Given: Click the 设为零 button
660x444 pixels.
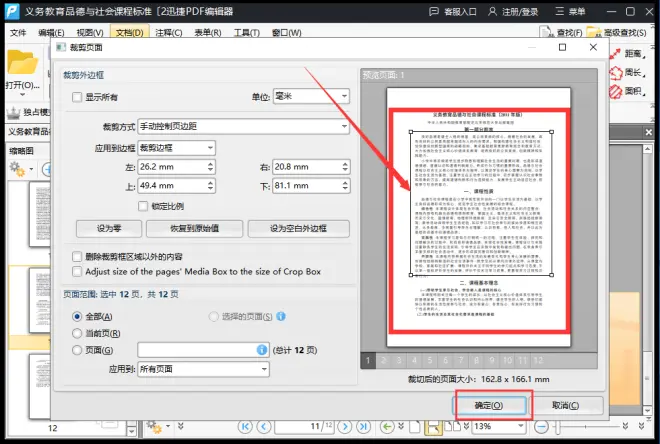Looking at the screenshot, I should [x=109, y=228].
